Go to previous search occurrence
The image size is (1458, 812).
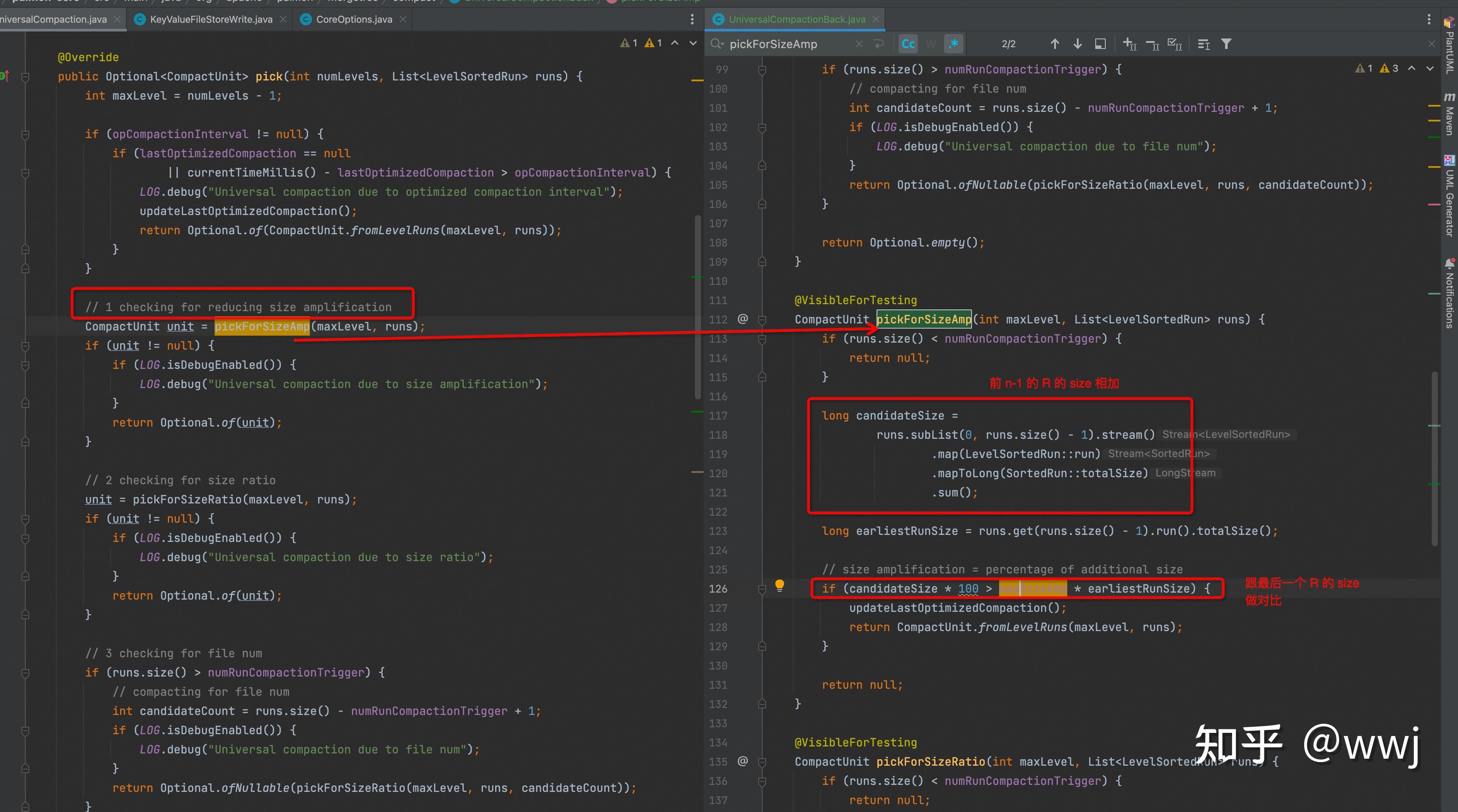(1055, 44)
